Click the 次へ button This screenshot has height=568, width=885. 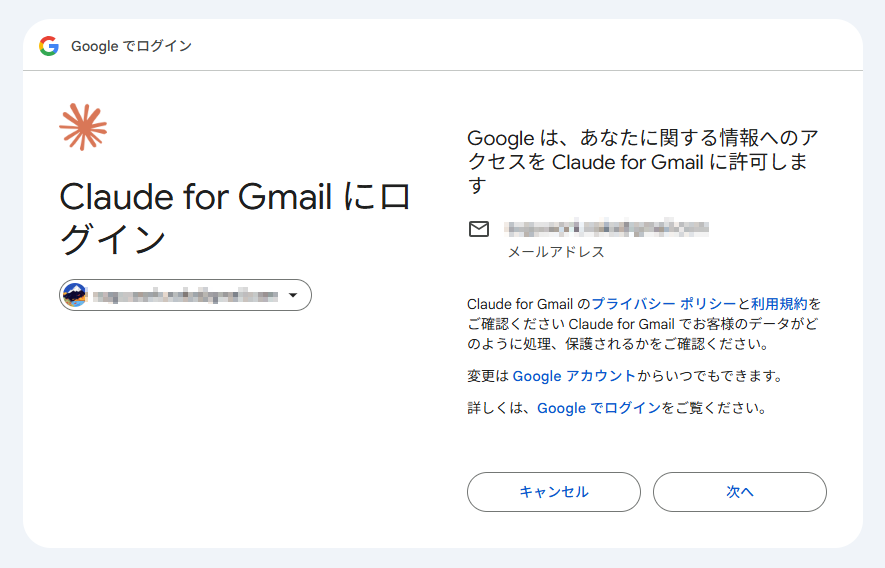[740, 492]
